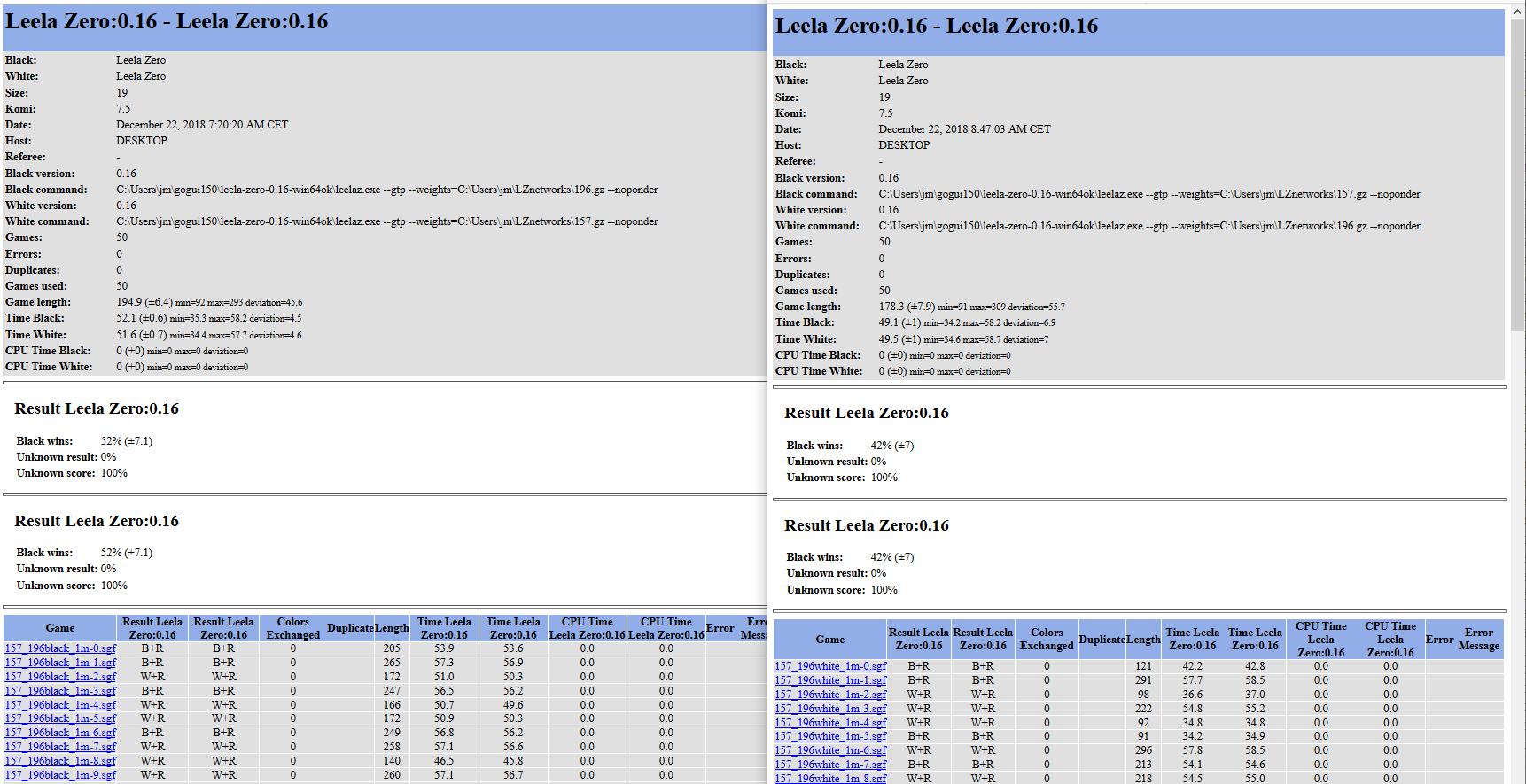
Task: Click the Colors Exchanged header in right table
Action: point(1047,639)
